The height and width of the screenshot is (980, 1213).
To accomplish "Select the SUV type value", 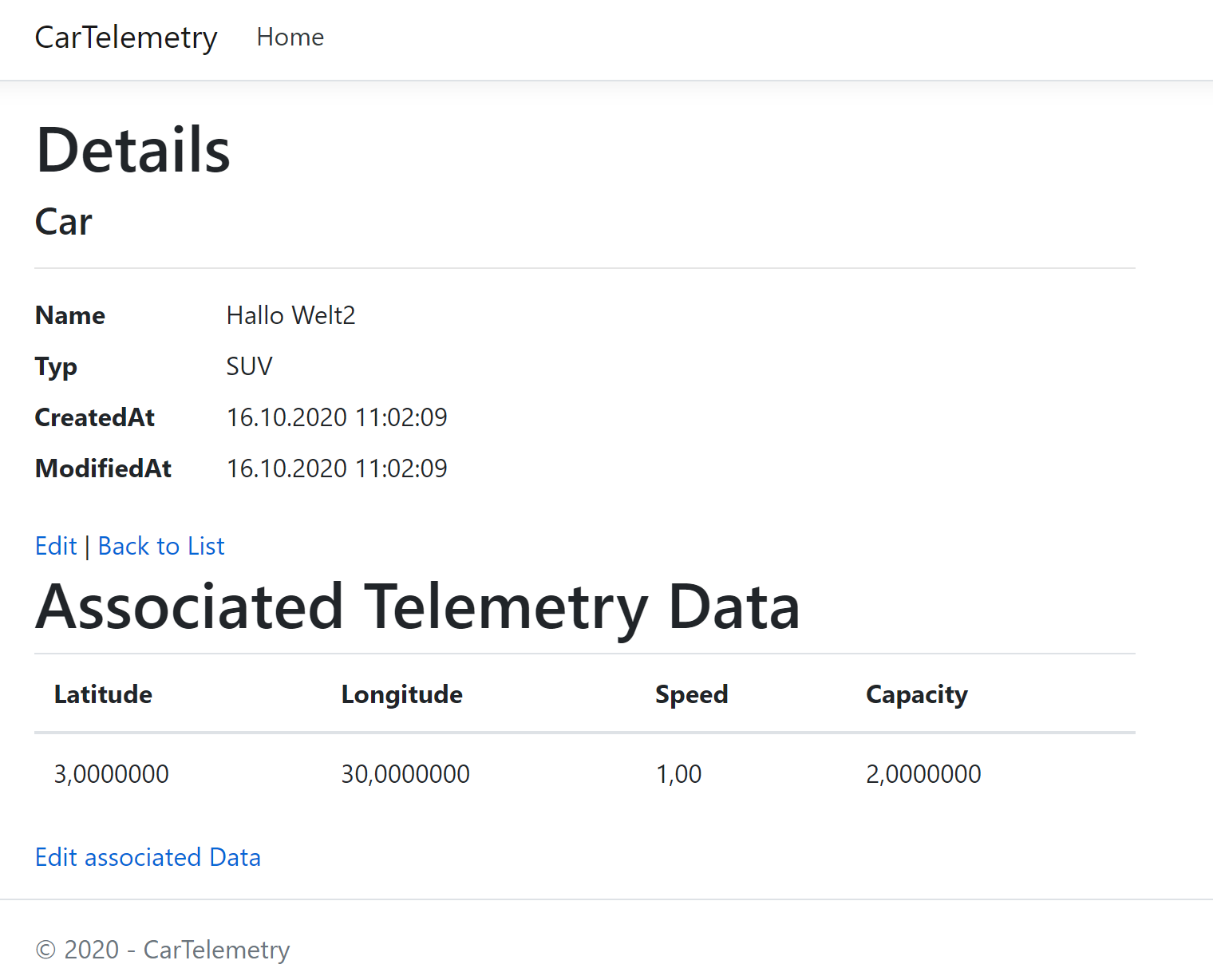I will [x=249, y=366].
